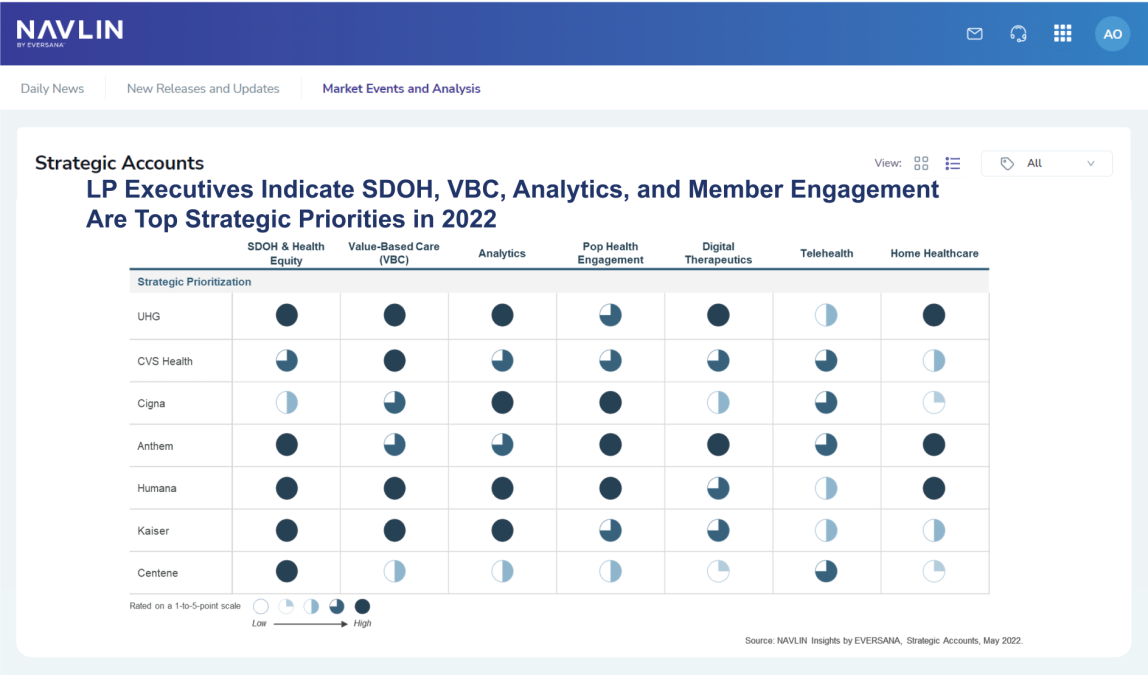Click CVS Health's SDOH rating circle

point(286,360)
